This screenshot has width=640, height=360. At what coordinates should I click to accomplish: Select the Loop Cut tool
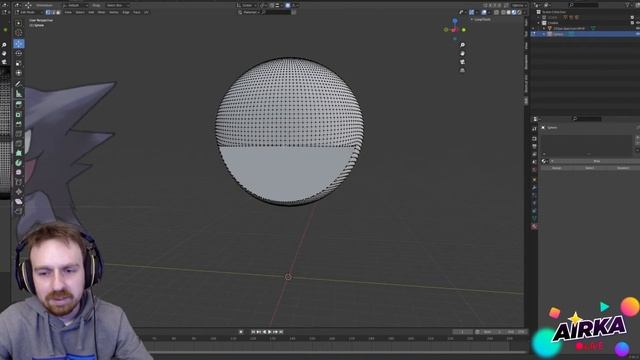pyautogui.click(x=18, y=134)
